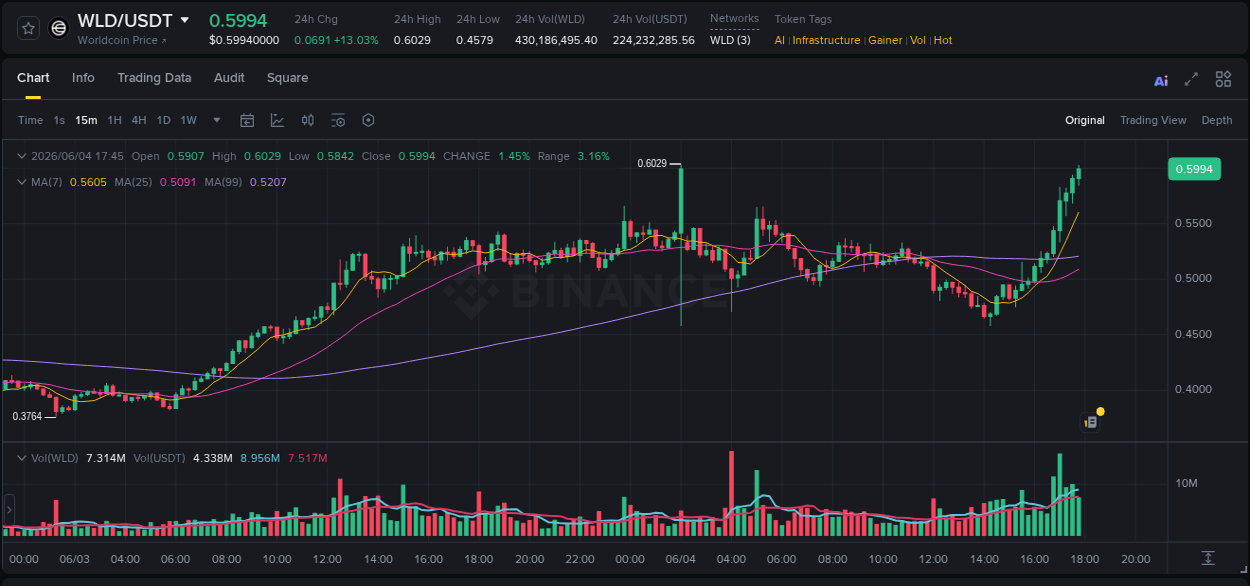Viewport: 1250px width, 586px height.
Task: Open the Info tab
Action: pyautogui.click(x=83, y=78)
